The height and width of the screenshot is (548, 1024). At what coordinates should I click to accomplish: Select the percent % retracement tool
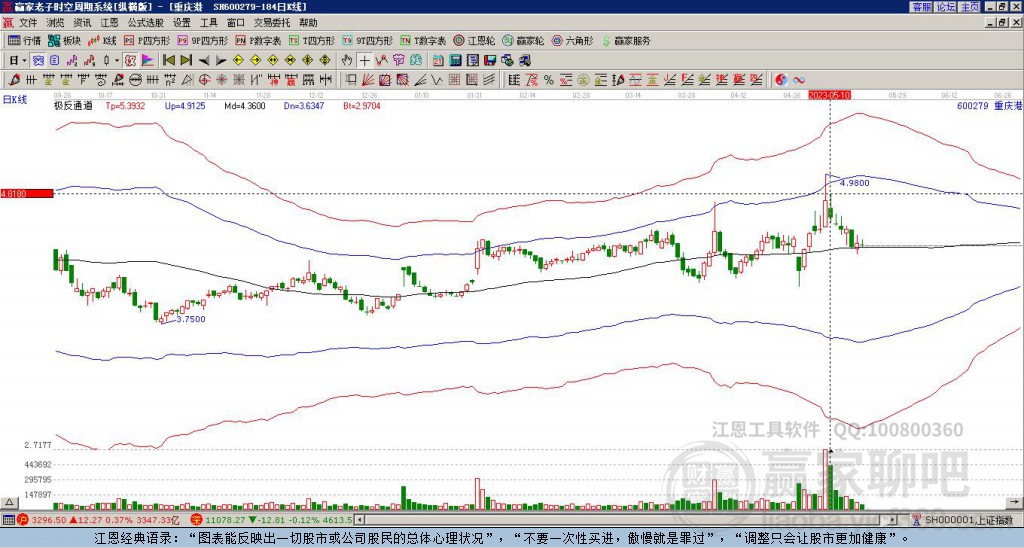[549, 80]
